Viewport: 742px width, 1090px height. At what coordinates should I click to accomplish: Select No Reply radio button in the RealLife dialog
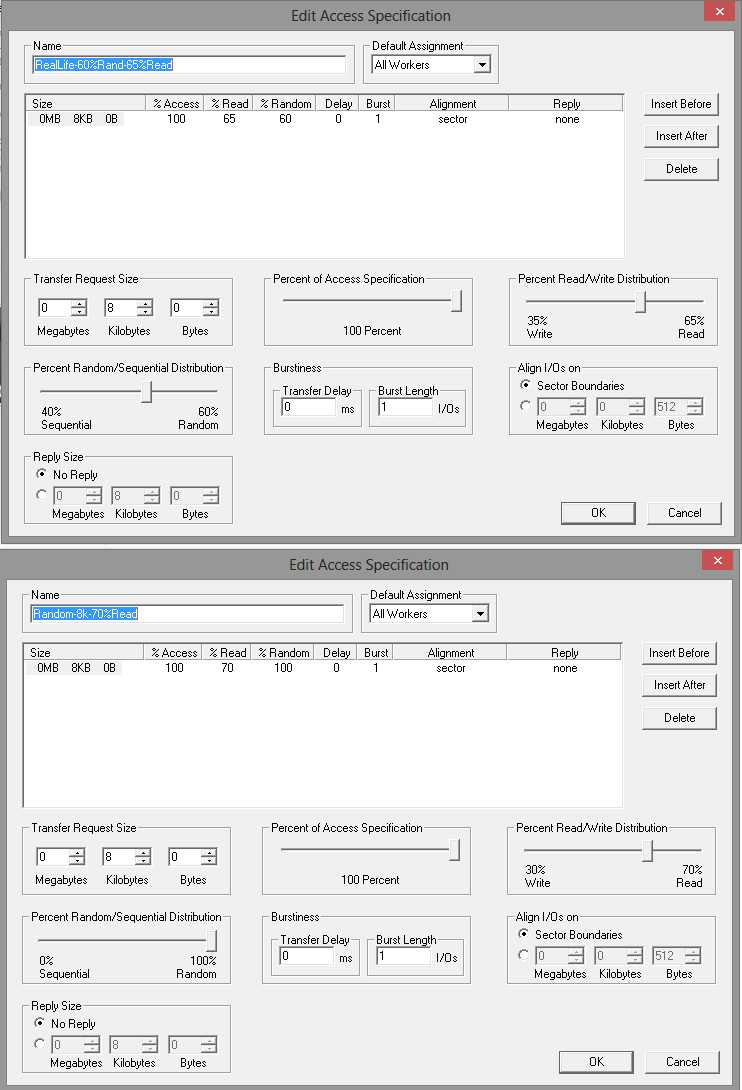point(41,475)
